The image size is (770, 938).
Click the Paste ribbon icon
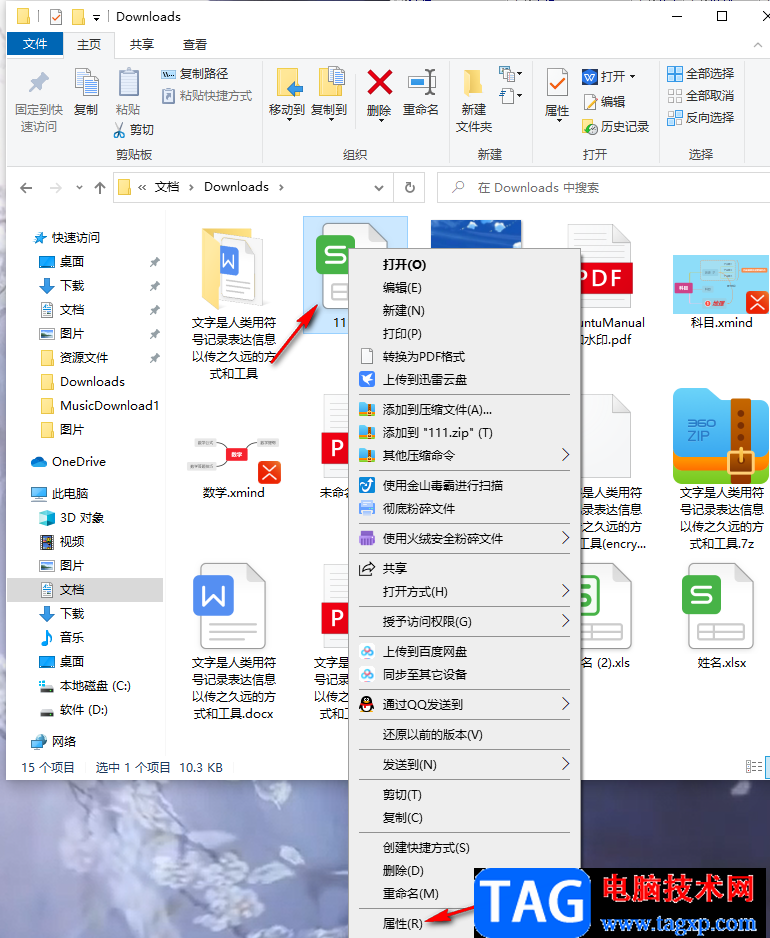(x=128, y=84)
